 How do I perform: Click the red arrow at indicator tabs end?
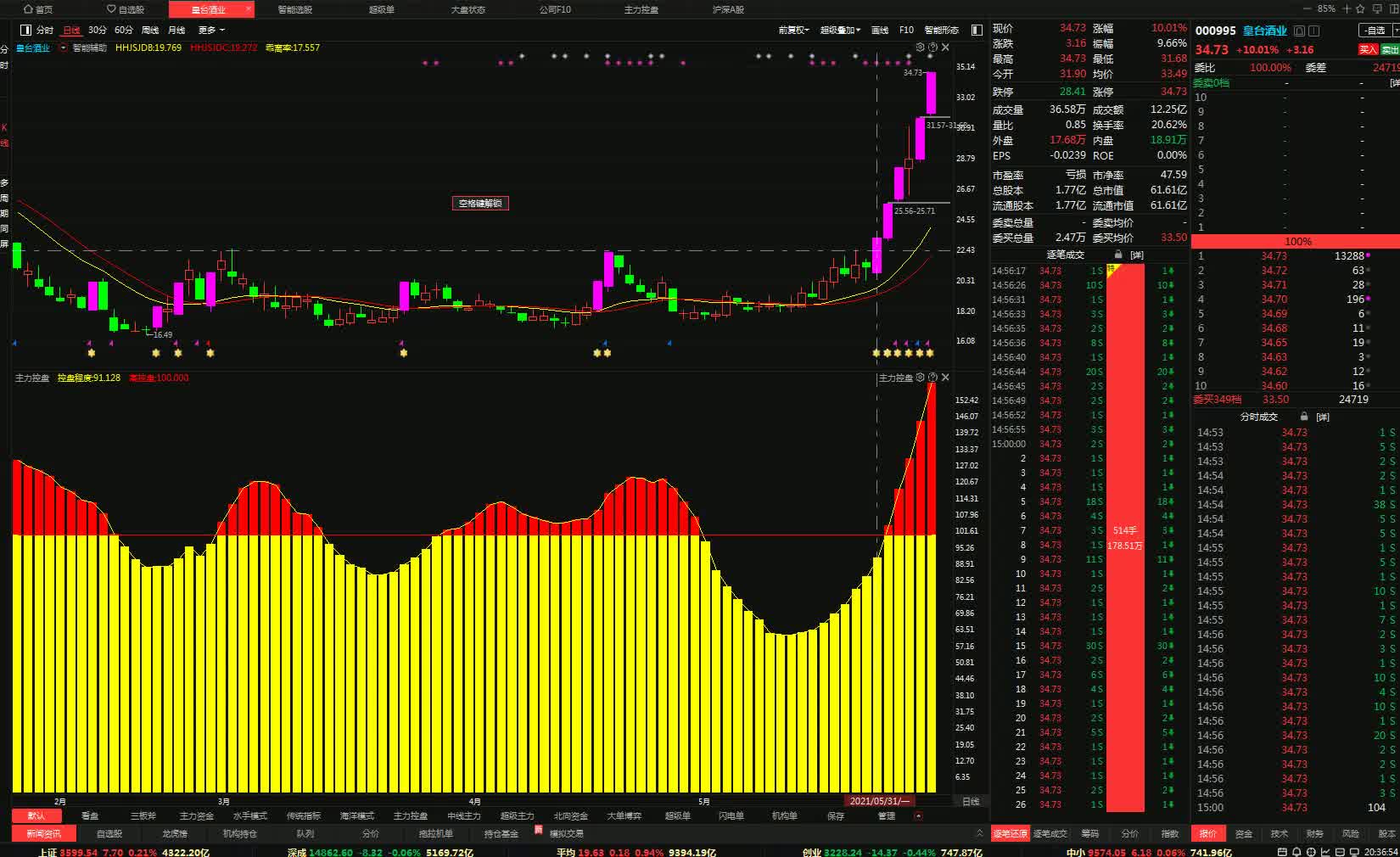(918, 815)
